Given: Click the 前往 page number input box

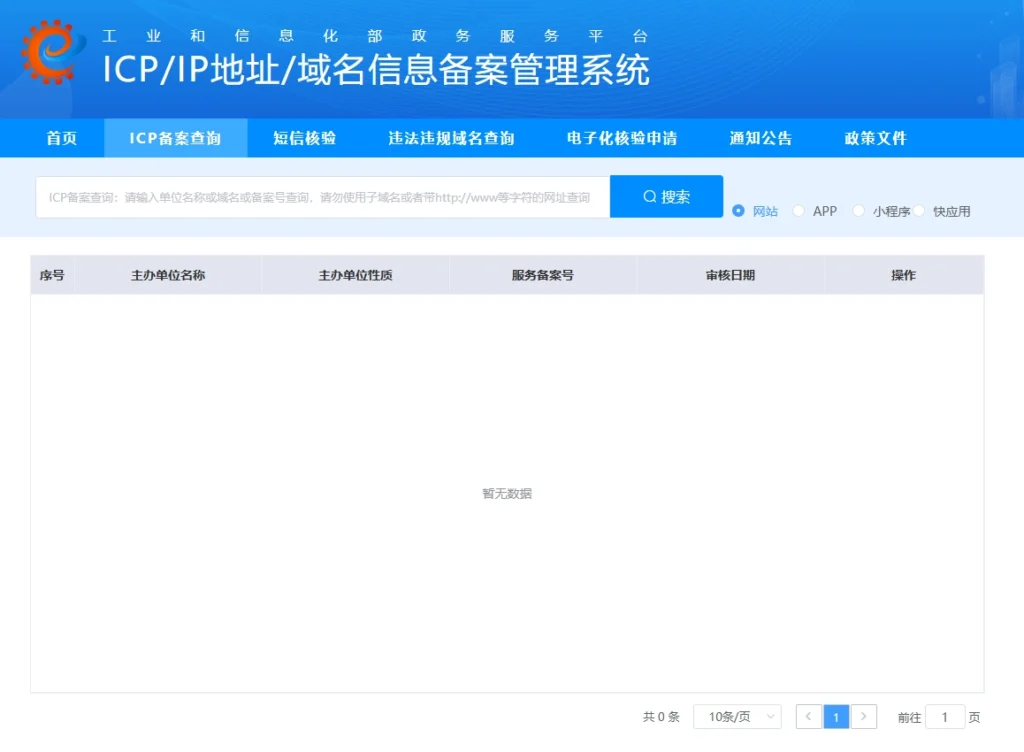Looking at the screenshot, I should tap(945, 717).
